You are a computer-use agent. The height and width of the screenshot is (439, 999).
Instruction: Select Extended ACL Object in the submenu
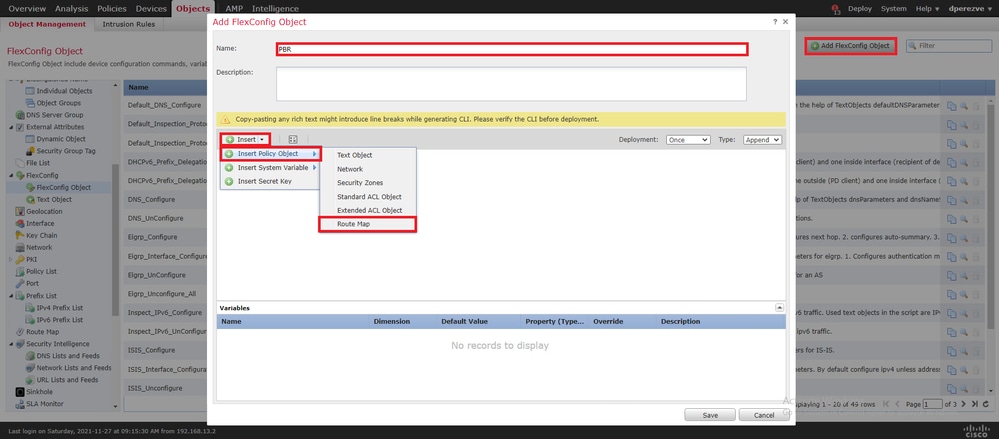point(367,210)
